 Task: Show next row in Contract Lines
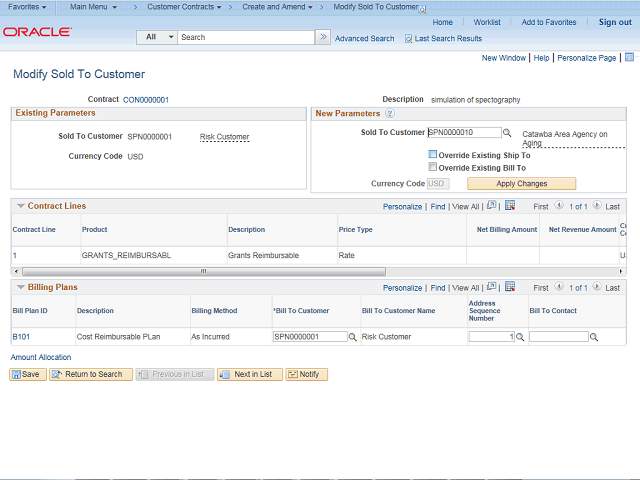point(597,205)
